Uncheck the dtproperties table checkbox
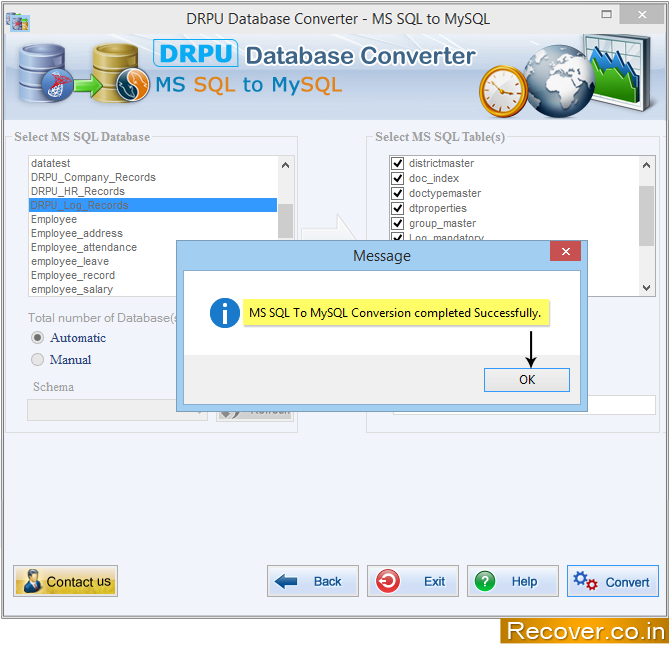This screenshot has height=647, width=670. pos(397,208)
